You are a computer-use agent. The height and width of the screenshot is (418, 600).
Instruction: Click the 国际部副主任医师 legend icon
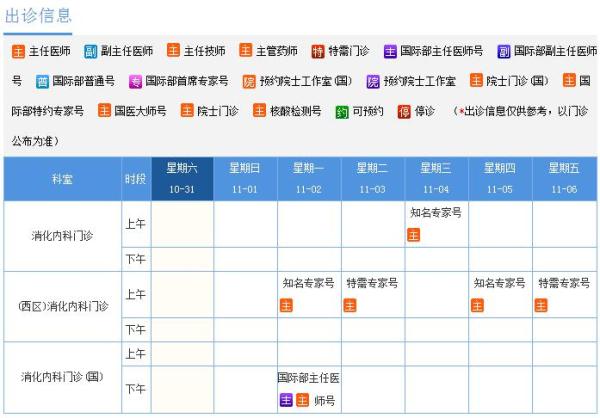tap(504, 51)
